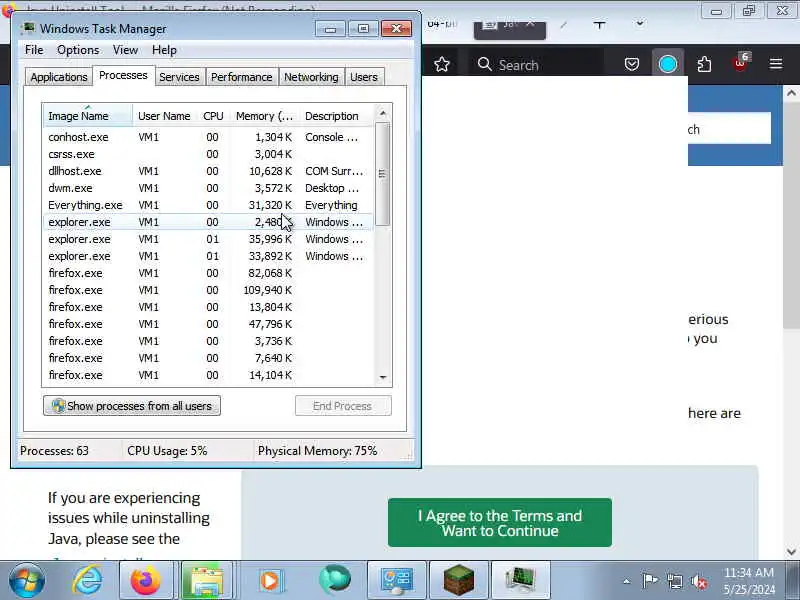Switch to the Performance tab

click(x=242, y=77)
